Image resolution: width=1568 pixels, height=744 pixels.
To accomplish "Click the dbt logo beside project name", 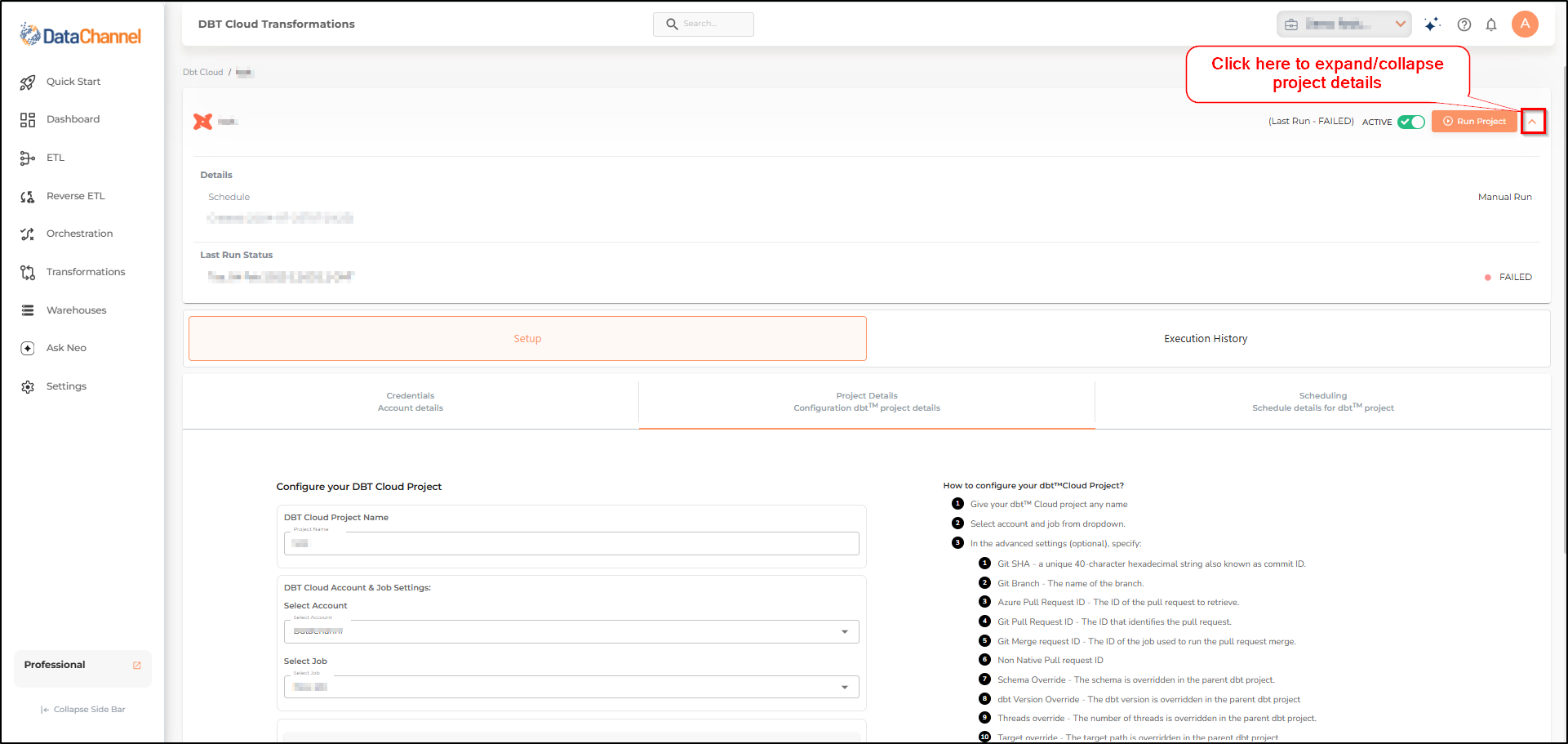I will coord(202,122).
